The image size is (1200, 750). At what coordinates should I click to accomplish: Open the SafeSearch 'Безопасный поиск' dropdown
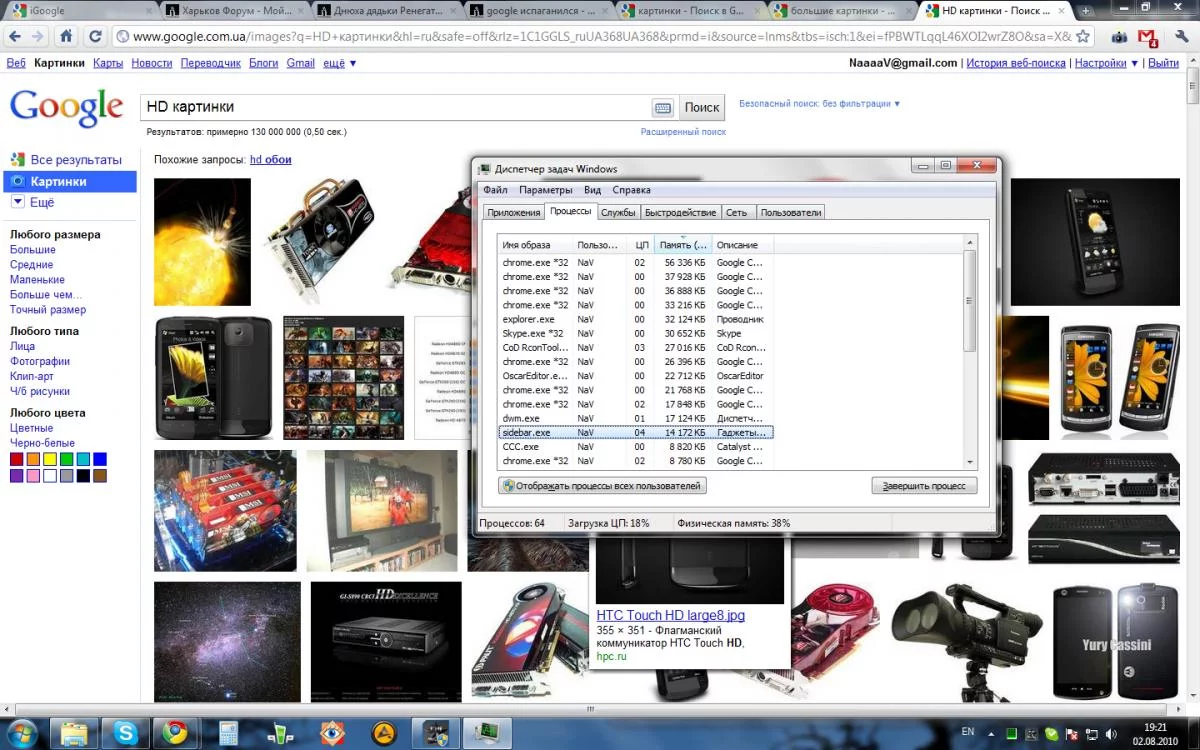pyautogui.click(x=819, y=104)
